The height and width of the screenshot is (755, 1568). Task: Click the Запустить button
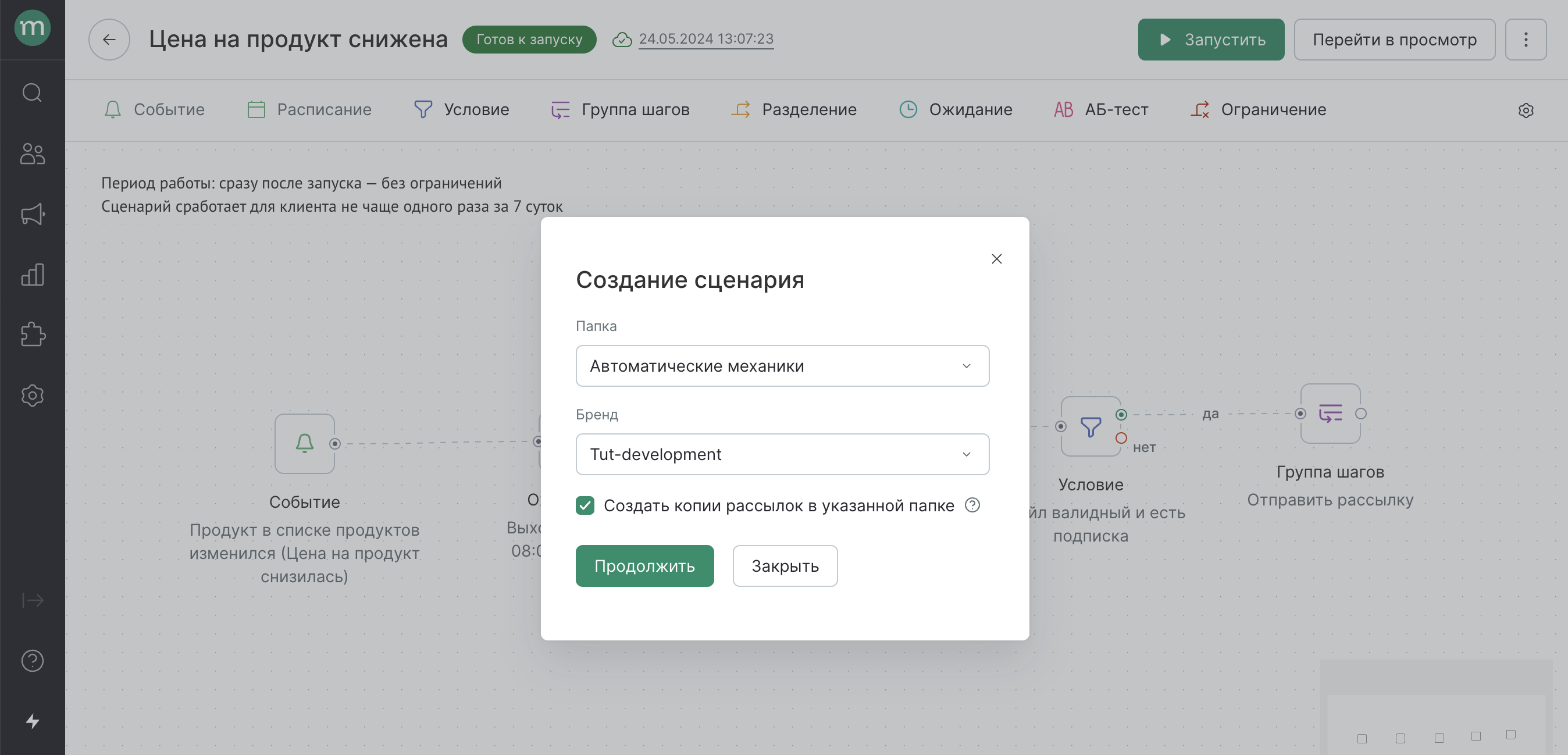pyautogui.click(x=1211, y=40)
